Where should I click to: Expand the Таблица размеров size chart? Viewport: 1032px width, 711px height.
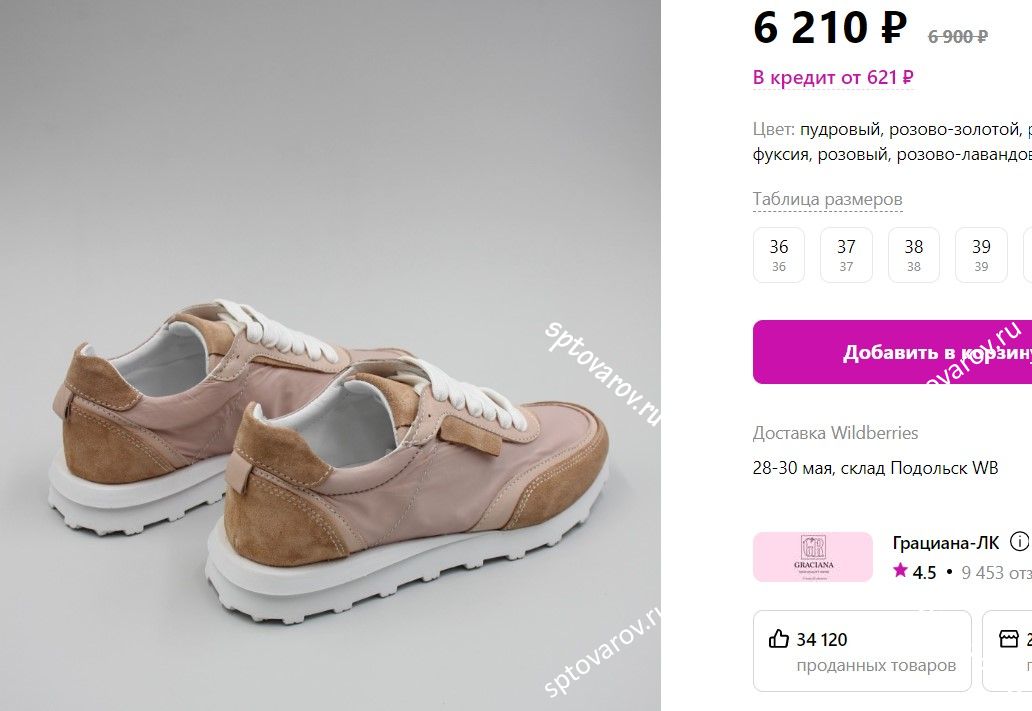coord(827,199)
